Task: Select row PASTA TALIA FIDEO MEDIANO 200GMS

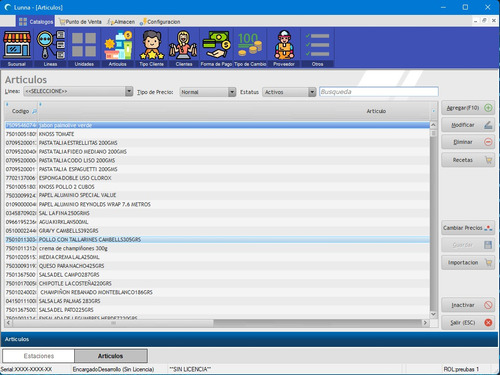Action: tap(217, 152)
